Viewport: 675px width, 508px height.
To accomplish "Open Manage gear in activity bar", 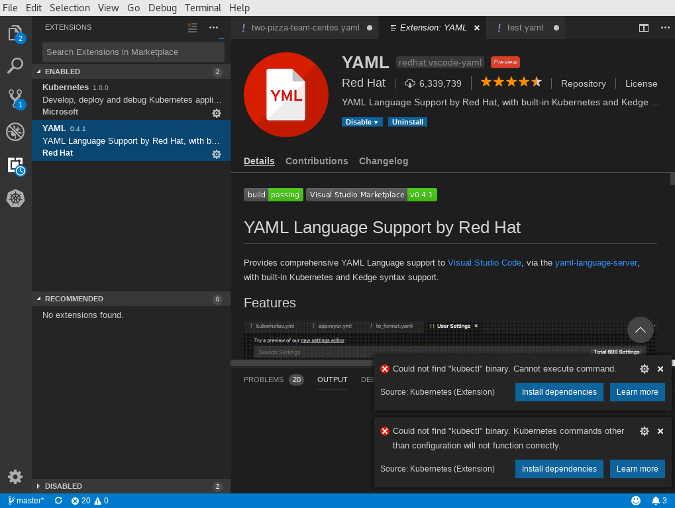I will coord(15,477).
